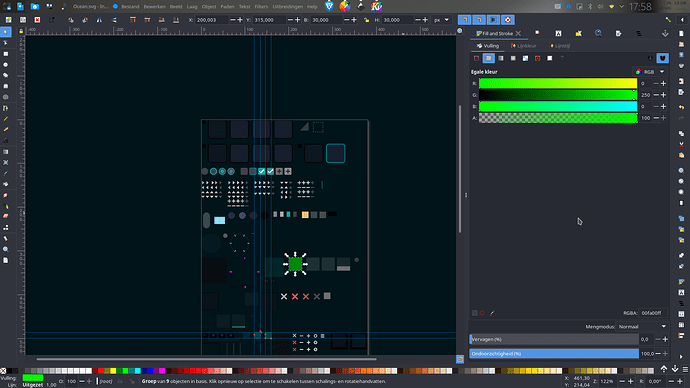Rotate selection 90° clockwise

coord(85,20)
